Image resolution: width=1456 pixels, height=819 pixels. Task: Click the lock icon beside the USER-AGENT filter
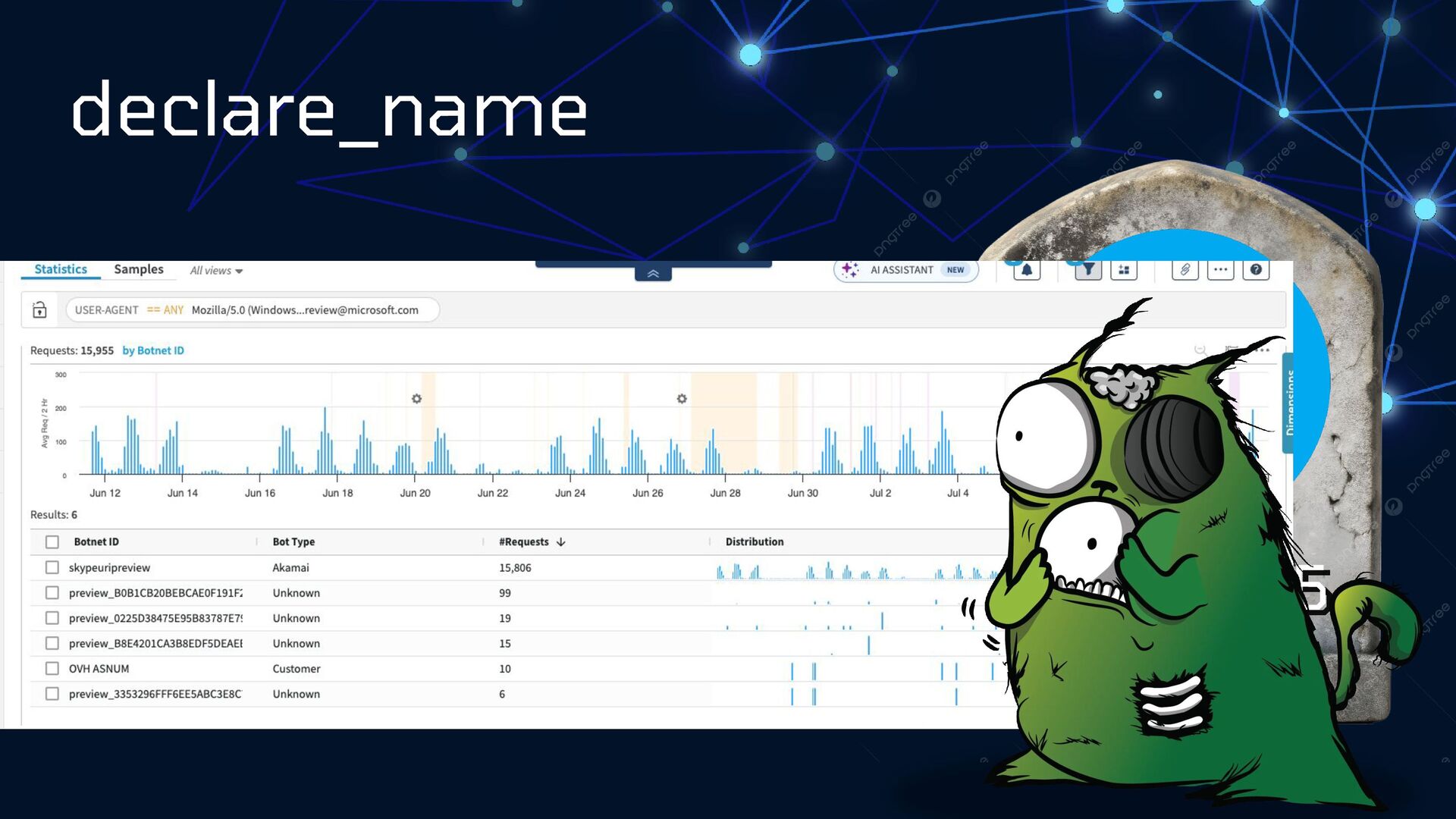[x=40, y=310]
